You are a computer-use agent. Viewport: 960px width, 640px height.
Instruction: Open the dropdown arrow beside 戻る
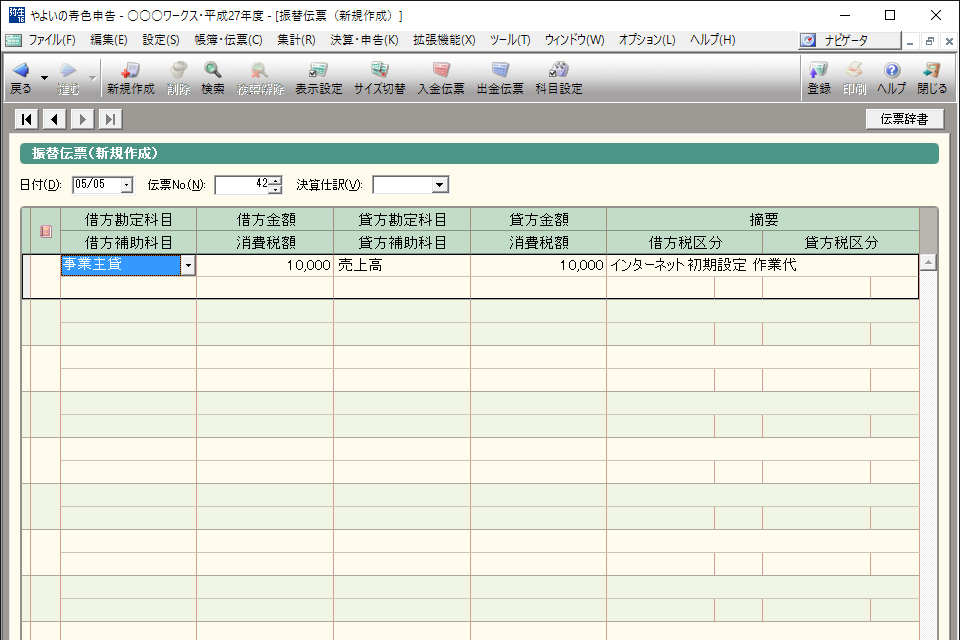tap(44, 78)
